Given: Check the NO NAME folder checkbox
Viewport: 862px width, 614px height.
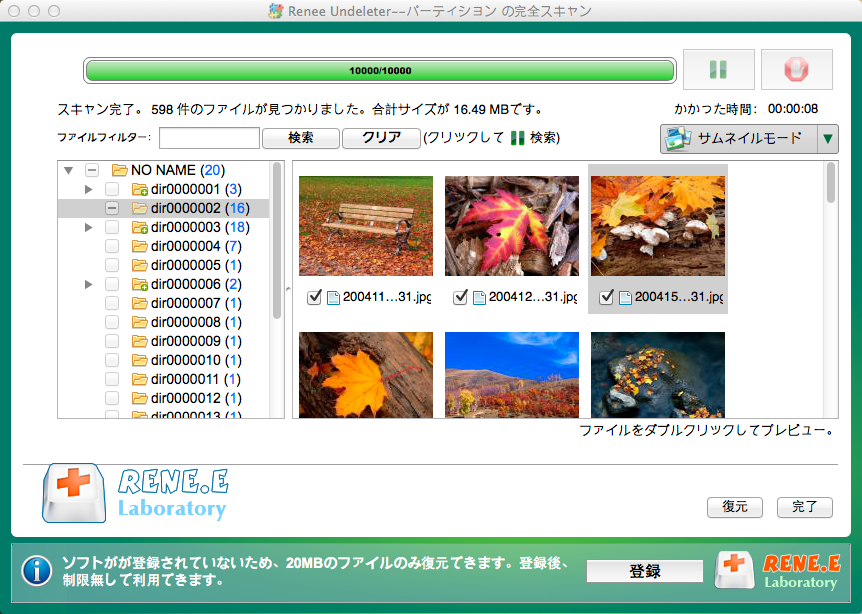Looking at the screenshot, I should pos(91,170).
